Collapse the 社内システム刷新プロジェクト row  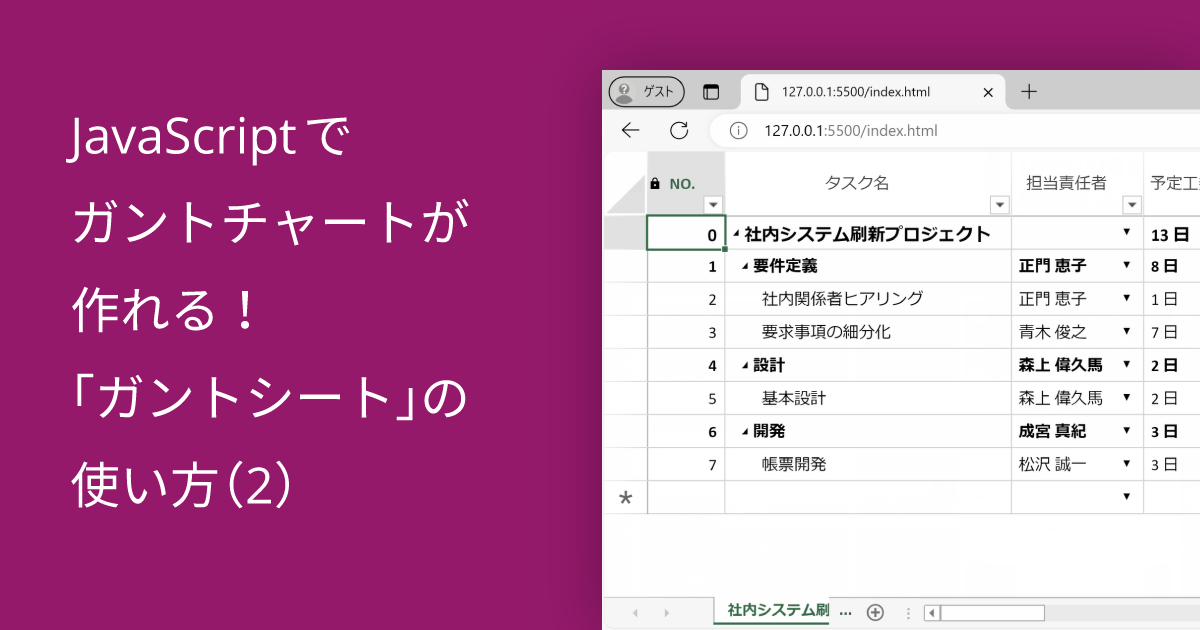tap(737, 232)
